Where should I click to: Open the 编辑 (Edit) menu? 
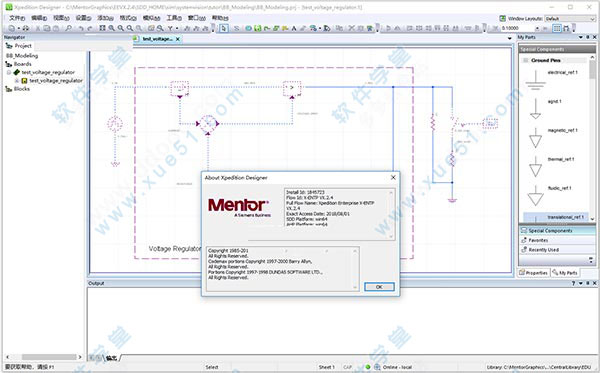39,18
